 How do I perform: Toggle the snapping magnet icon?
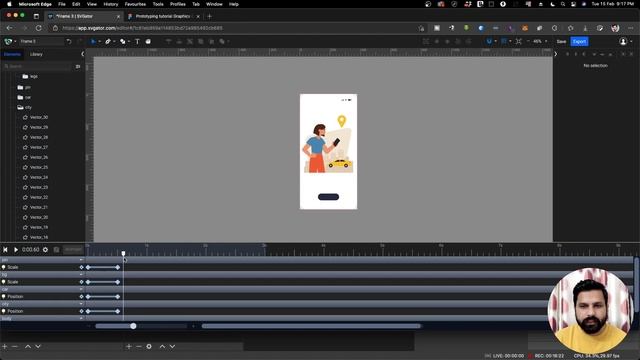(489, 41)
